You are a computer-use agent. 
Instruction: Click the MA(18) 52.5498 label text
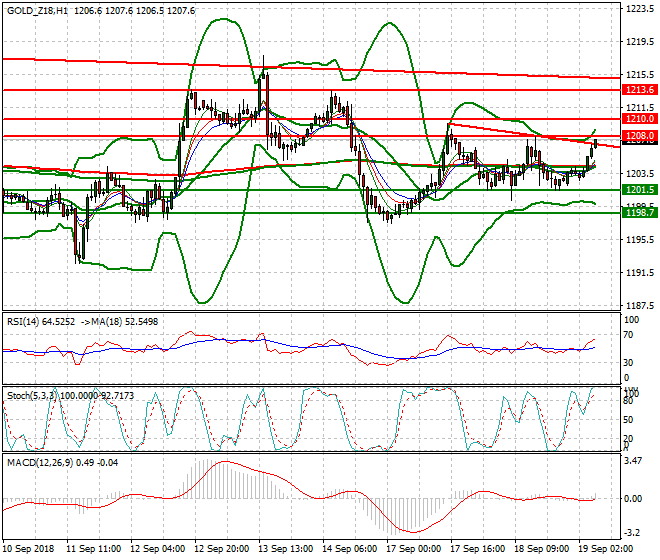(124, 322)
